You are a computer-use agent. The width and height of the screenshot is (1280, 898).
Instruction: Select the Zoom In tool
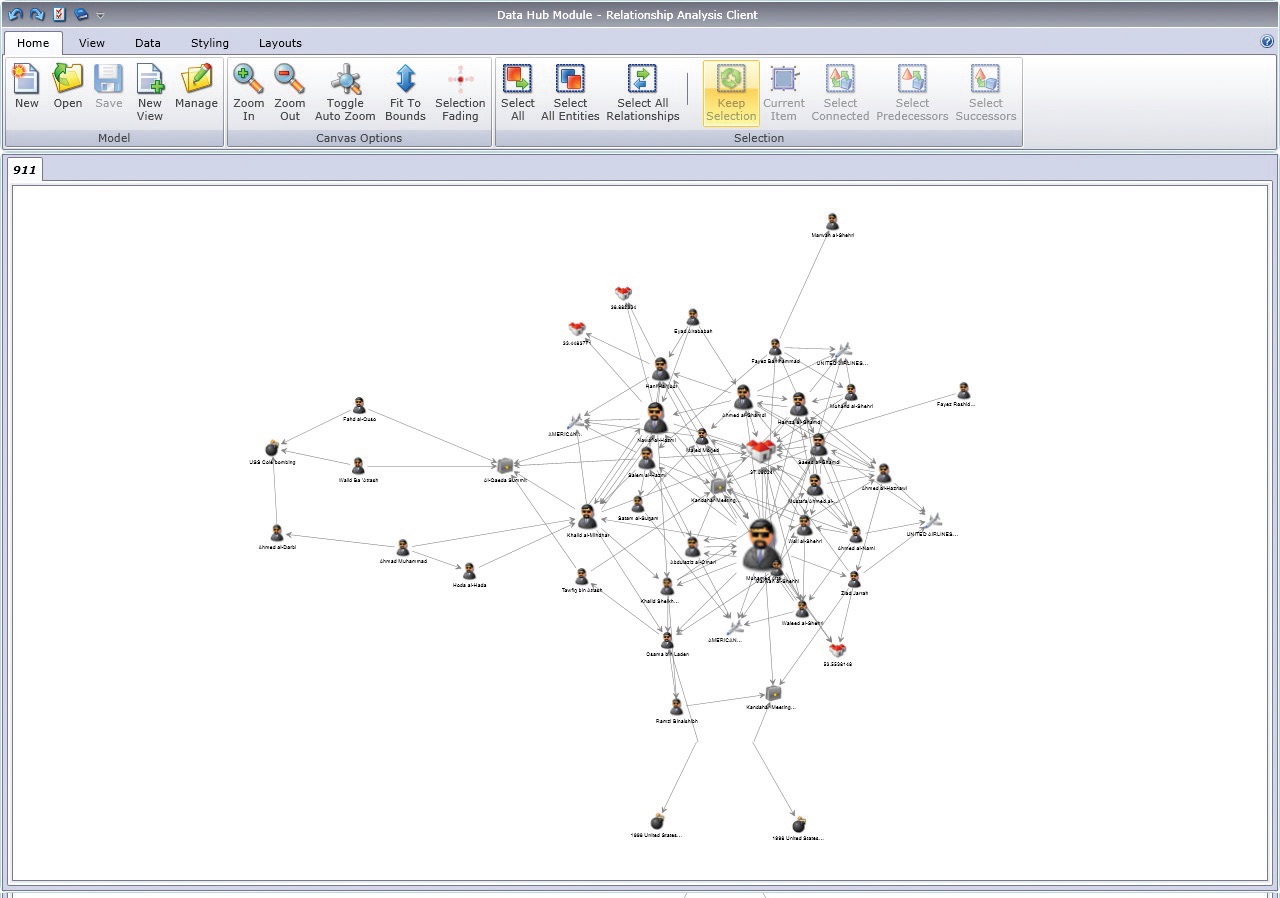click(248, 90)
